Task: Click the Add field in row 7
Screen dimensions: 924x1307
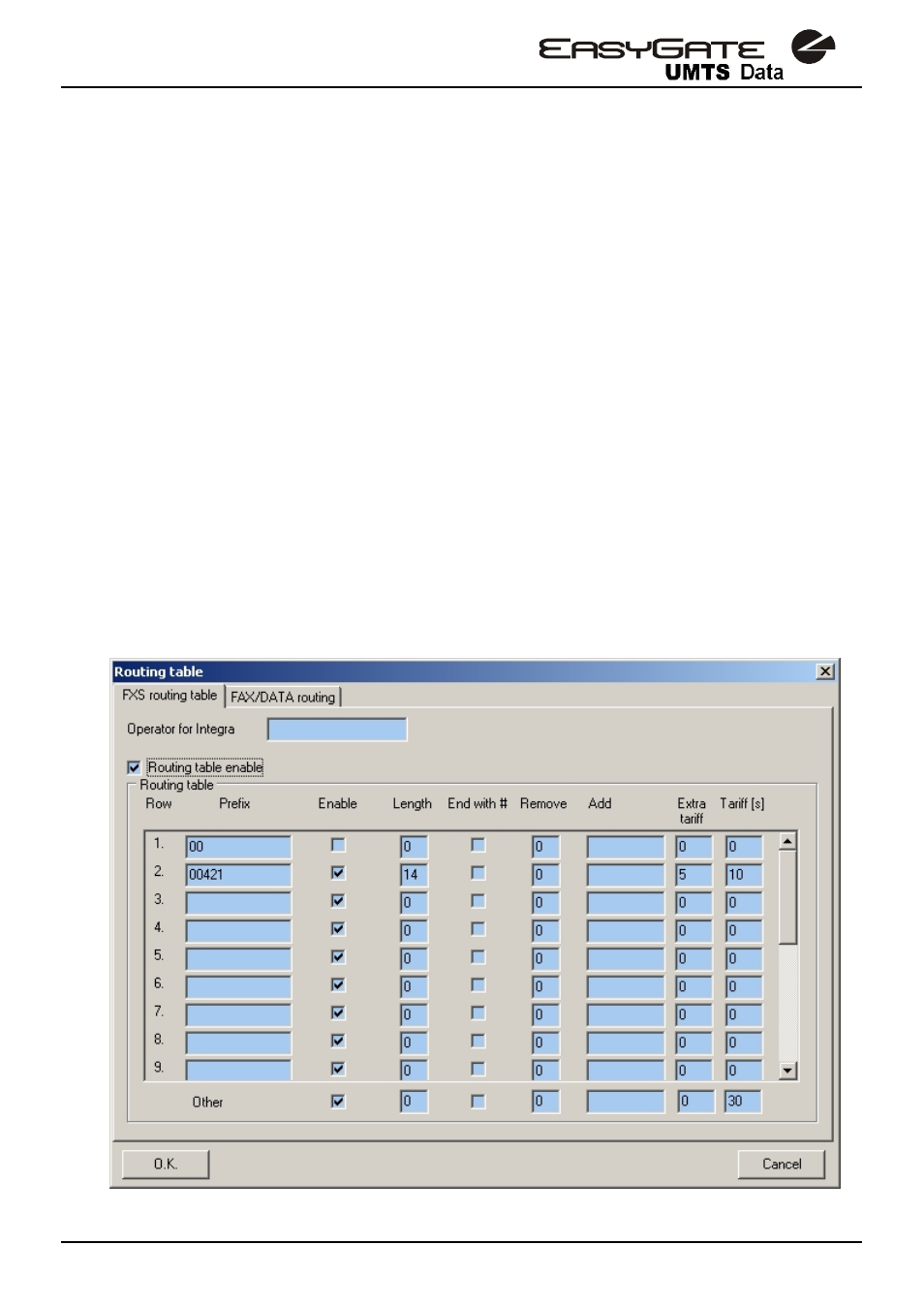Action: point(626,1015)
